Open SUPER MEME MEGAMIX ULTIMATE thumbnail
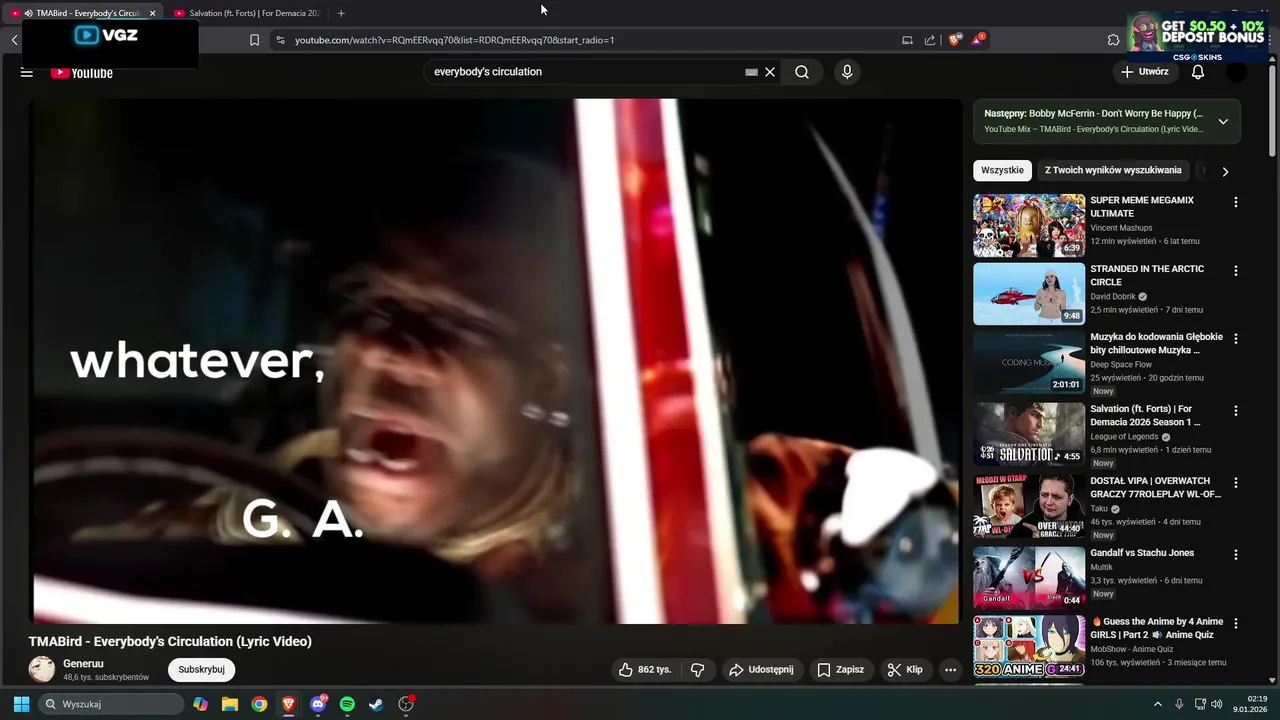This screenshot has height=720, width=1280. pyautogui.click(x=1029, y=225)
